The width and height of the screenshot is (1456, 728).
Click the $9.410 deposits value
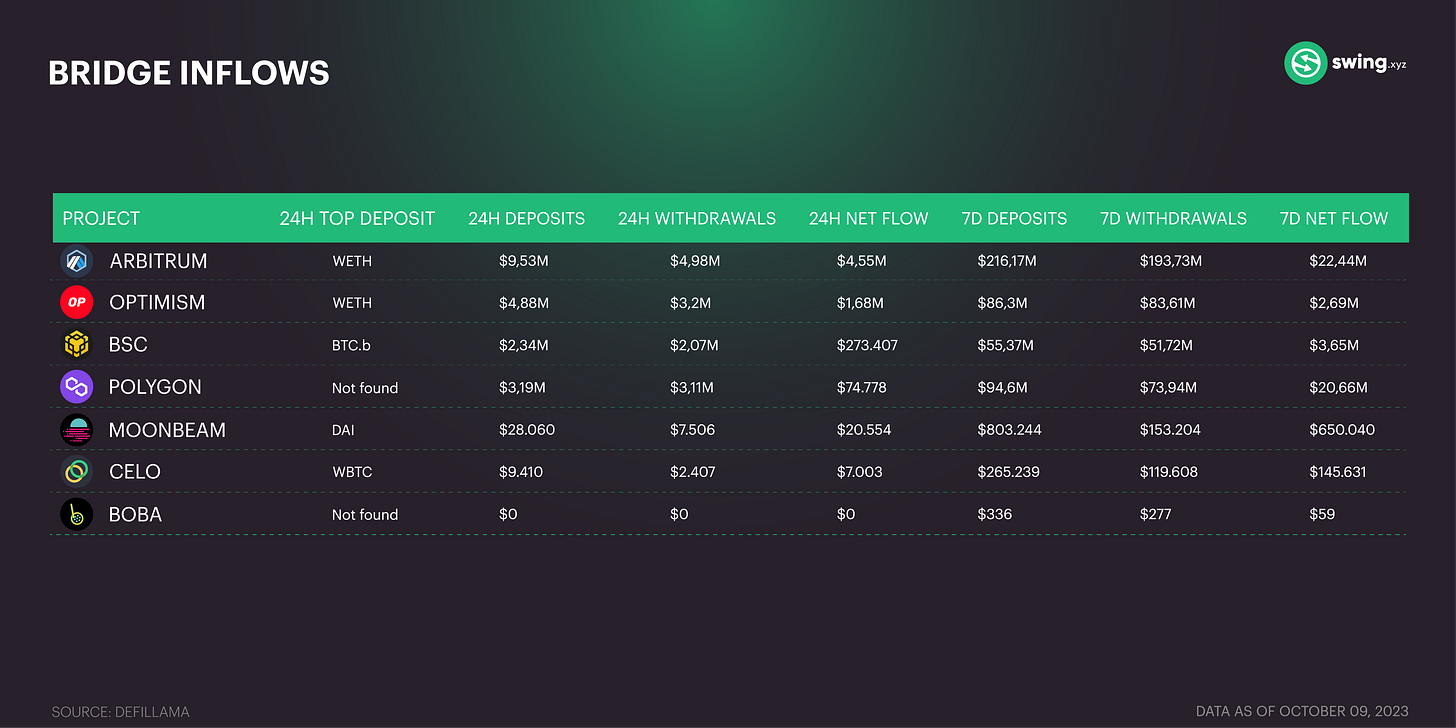point(521,472)
